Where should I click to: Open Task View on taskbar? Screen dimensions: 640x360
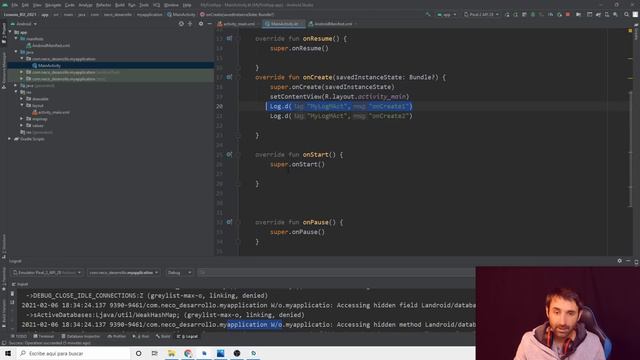(155, 353)
